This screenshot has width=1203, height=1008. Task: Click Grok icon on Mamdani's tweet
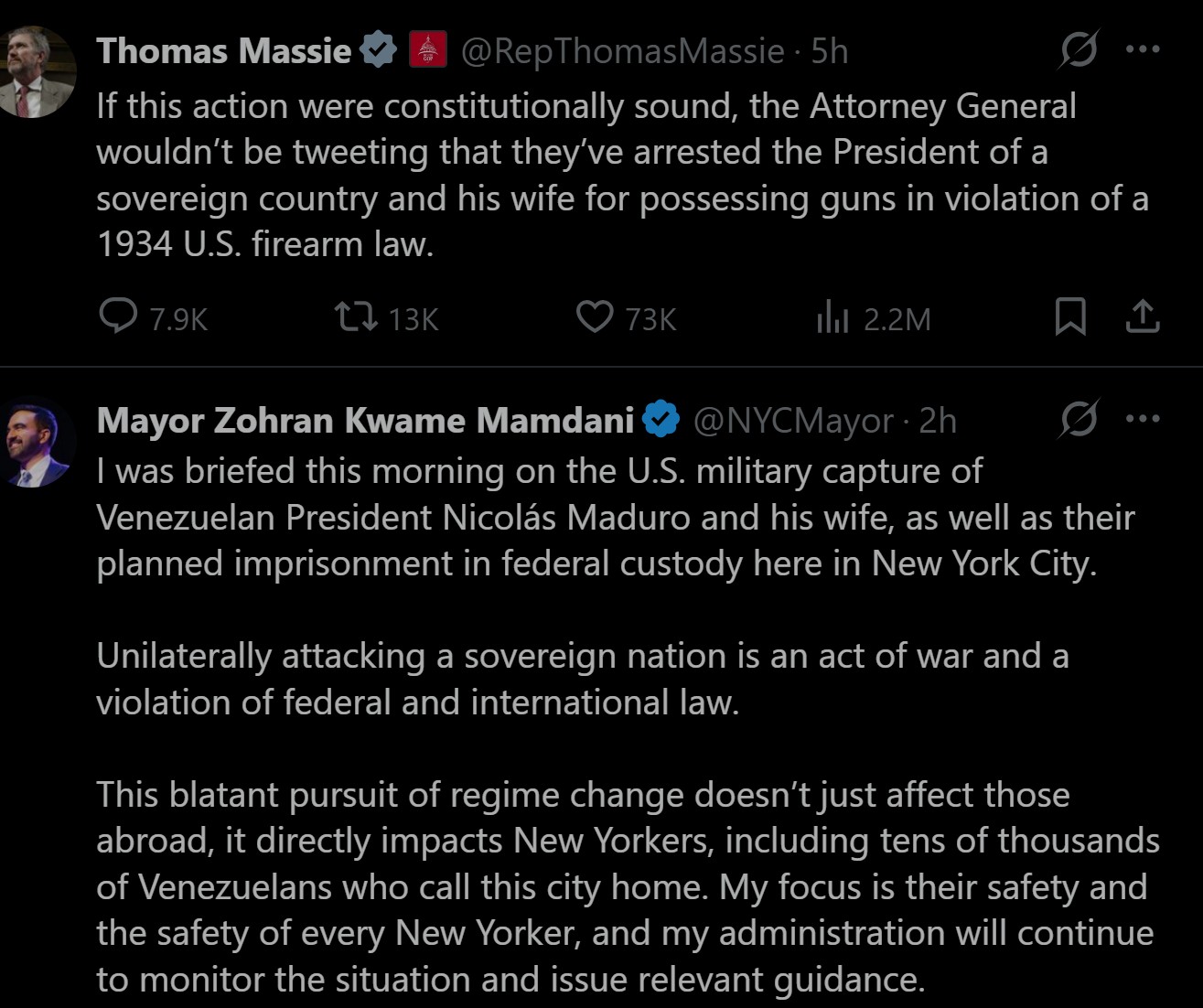pos(1079,420)
